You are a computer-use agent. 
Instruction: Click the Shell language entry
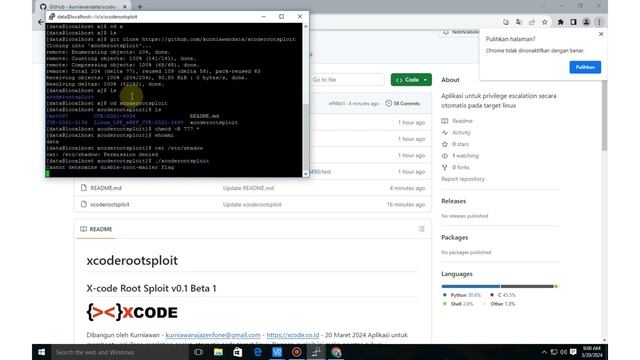[458, 304]
